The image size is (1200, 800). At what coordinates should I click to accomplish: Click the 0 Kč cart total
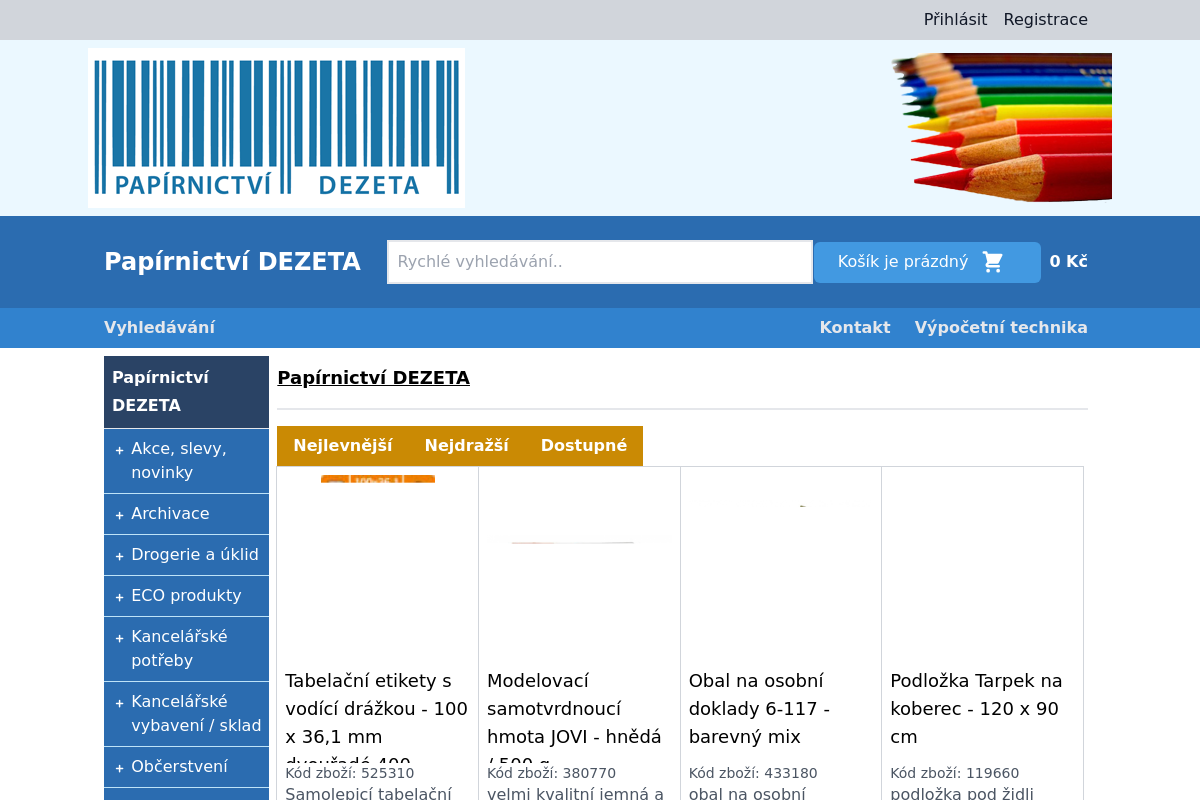coord(1069,262)
